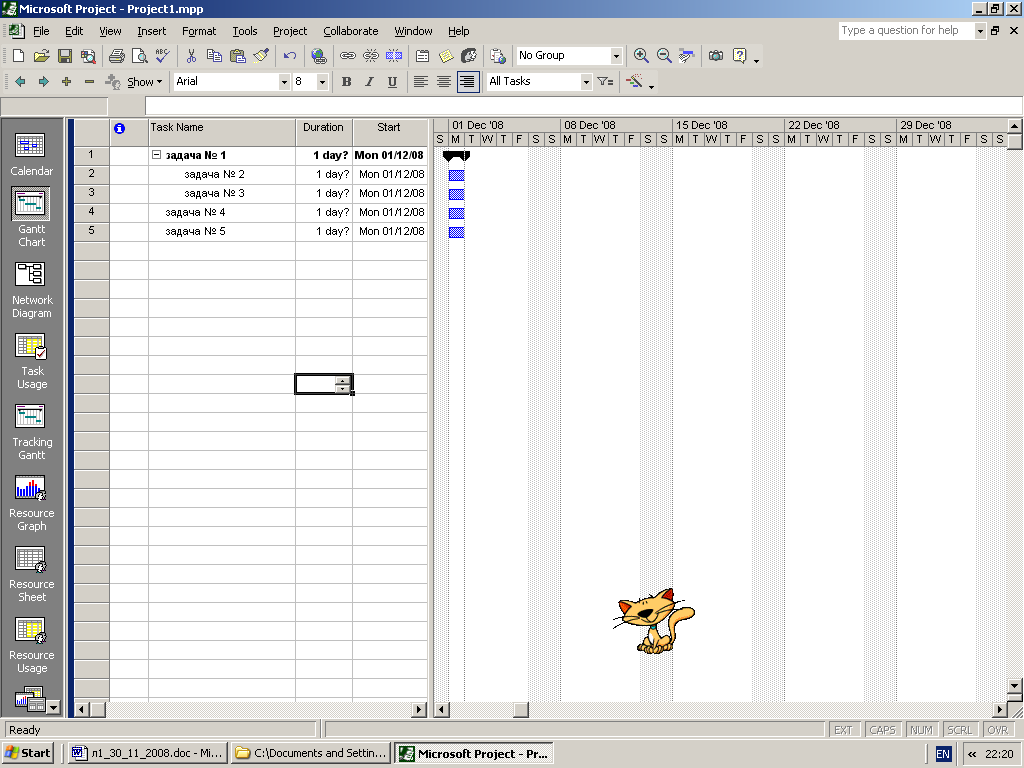
Task: Expand more View Bar icons arrow
Action: point(54,707)
